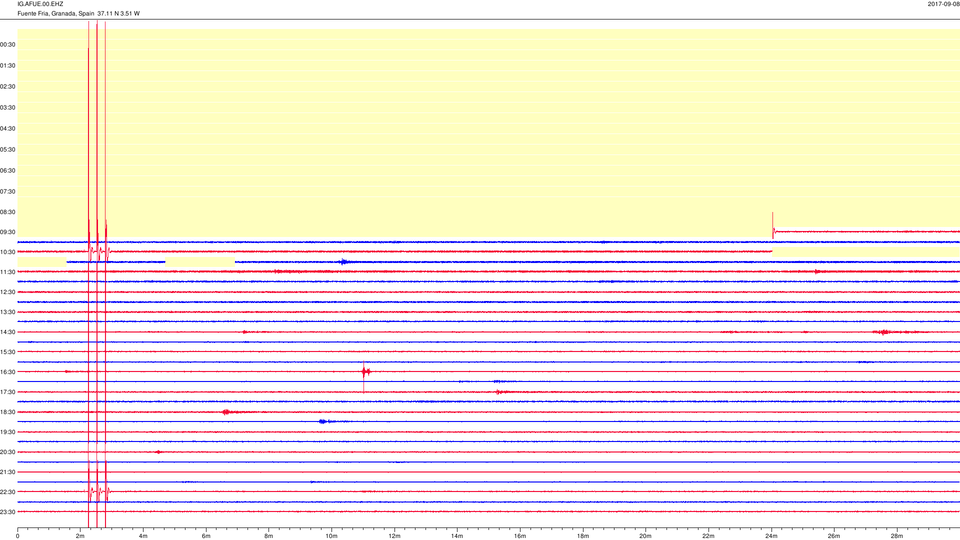
Task: Click the station code IG.AFUE.00.EHZ
Action: pos(40,4)
